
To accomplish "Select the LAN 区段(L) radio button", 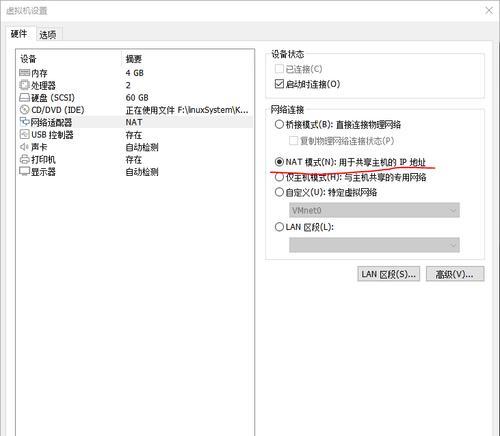I will tap(279, 227).
